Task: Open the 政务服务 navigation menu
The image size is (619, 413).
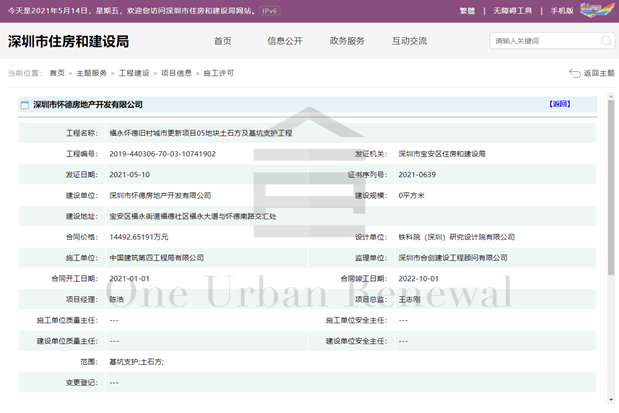Action: pyautogui.click(x=347, y=41)
